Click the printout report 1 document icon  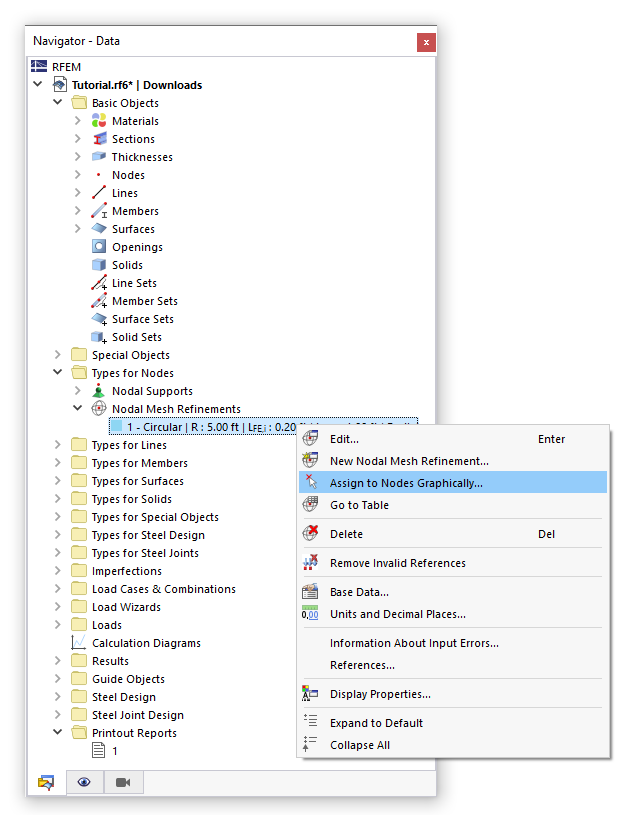pos(98,750)
